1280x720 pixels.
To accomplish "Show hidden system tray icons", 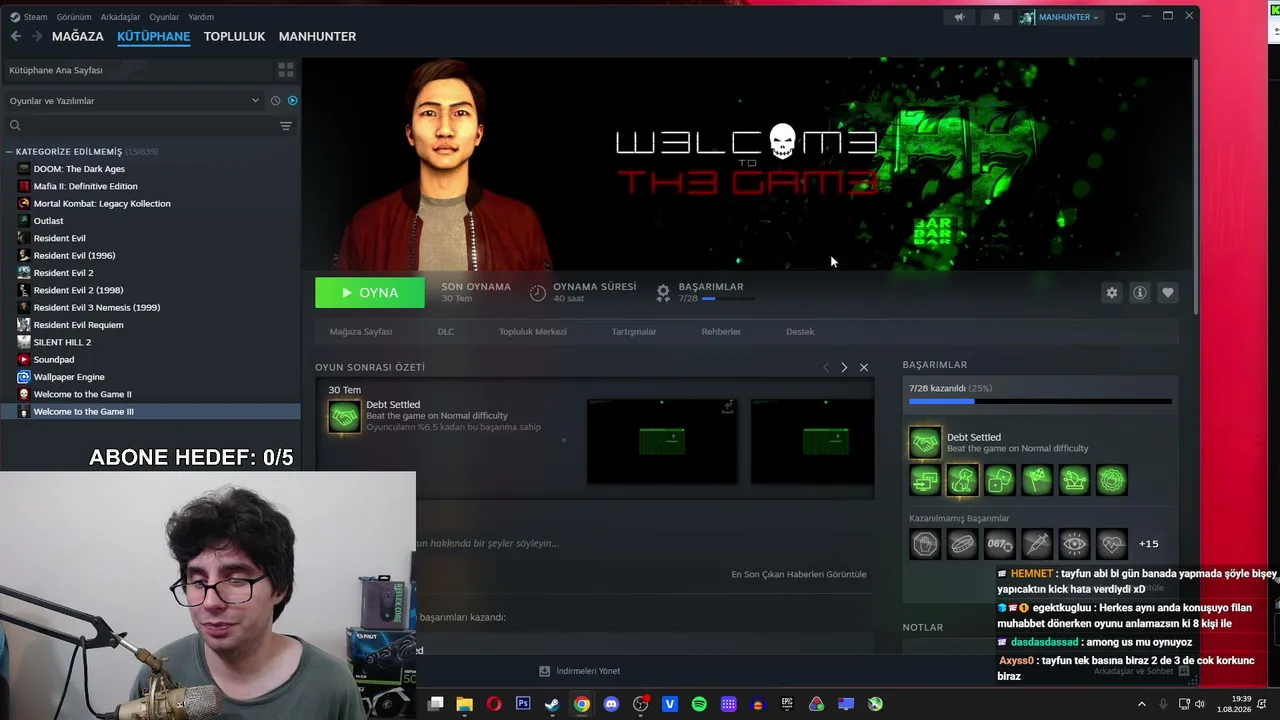I will pyautogui.click(x=1142, y=704).
